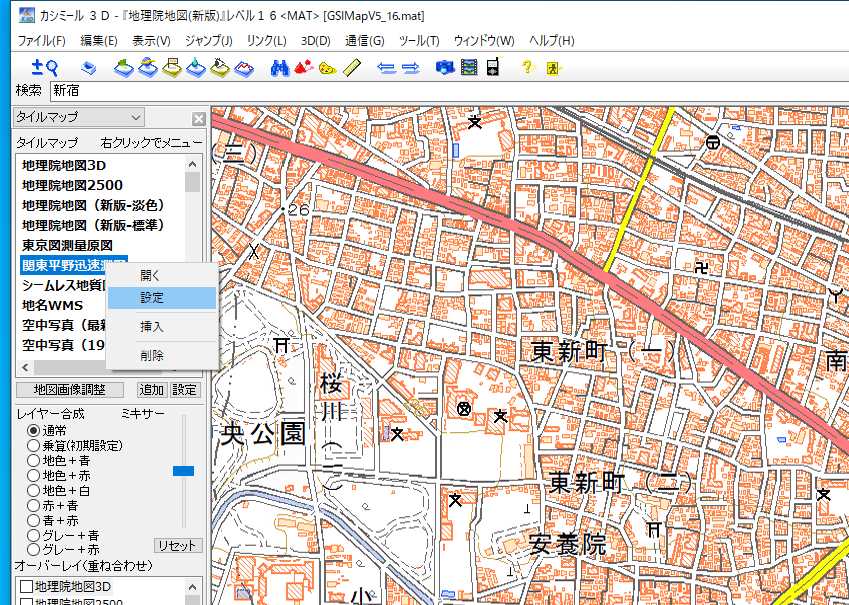Select 地名WMS in the tile map list

[x=53, y=305]
